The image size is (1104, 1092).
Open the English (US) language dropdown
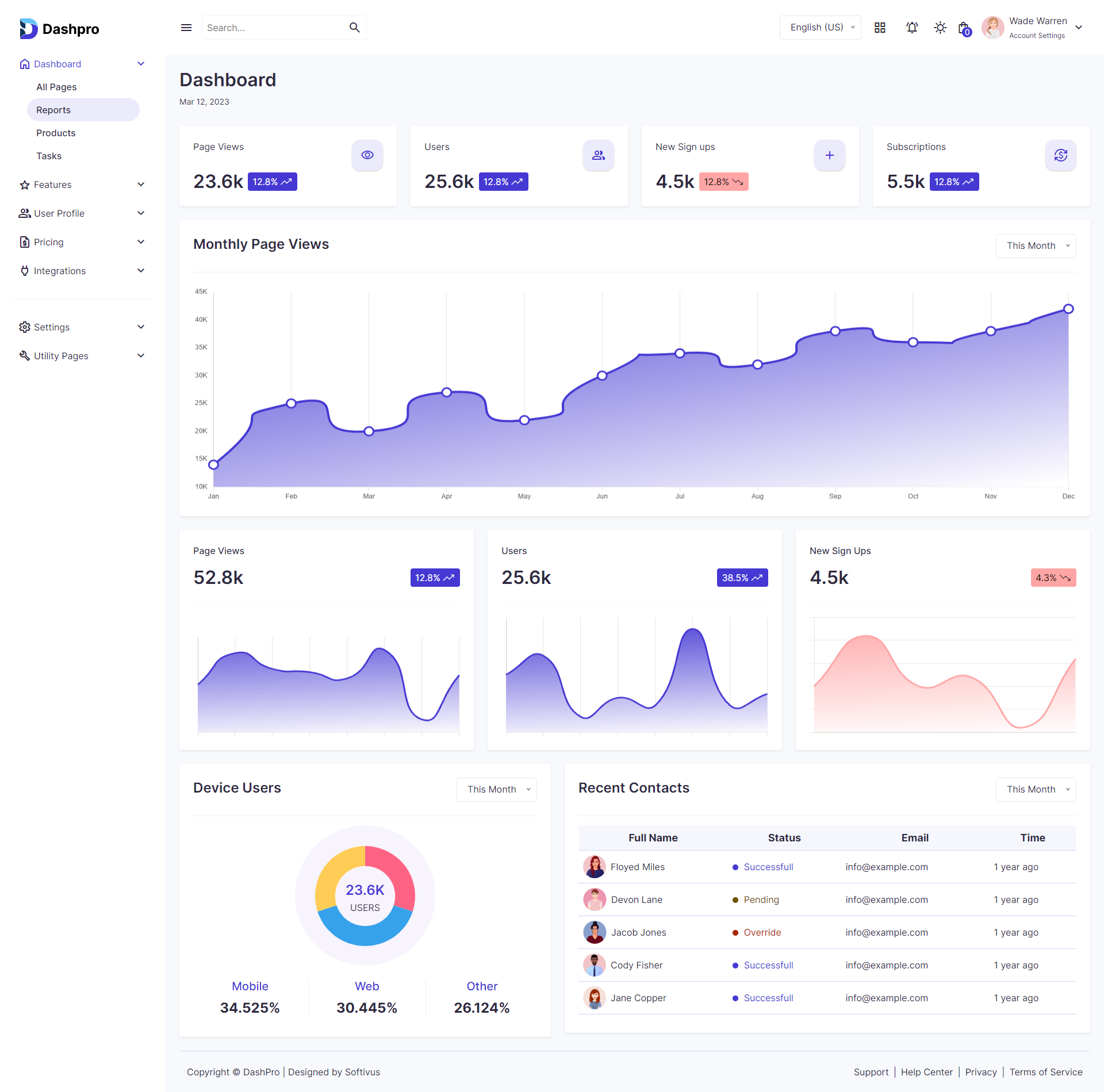[x=820, y=28]
